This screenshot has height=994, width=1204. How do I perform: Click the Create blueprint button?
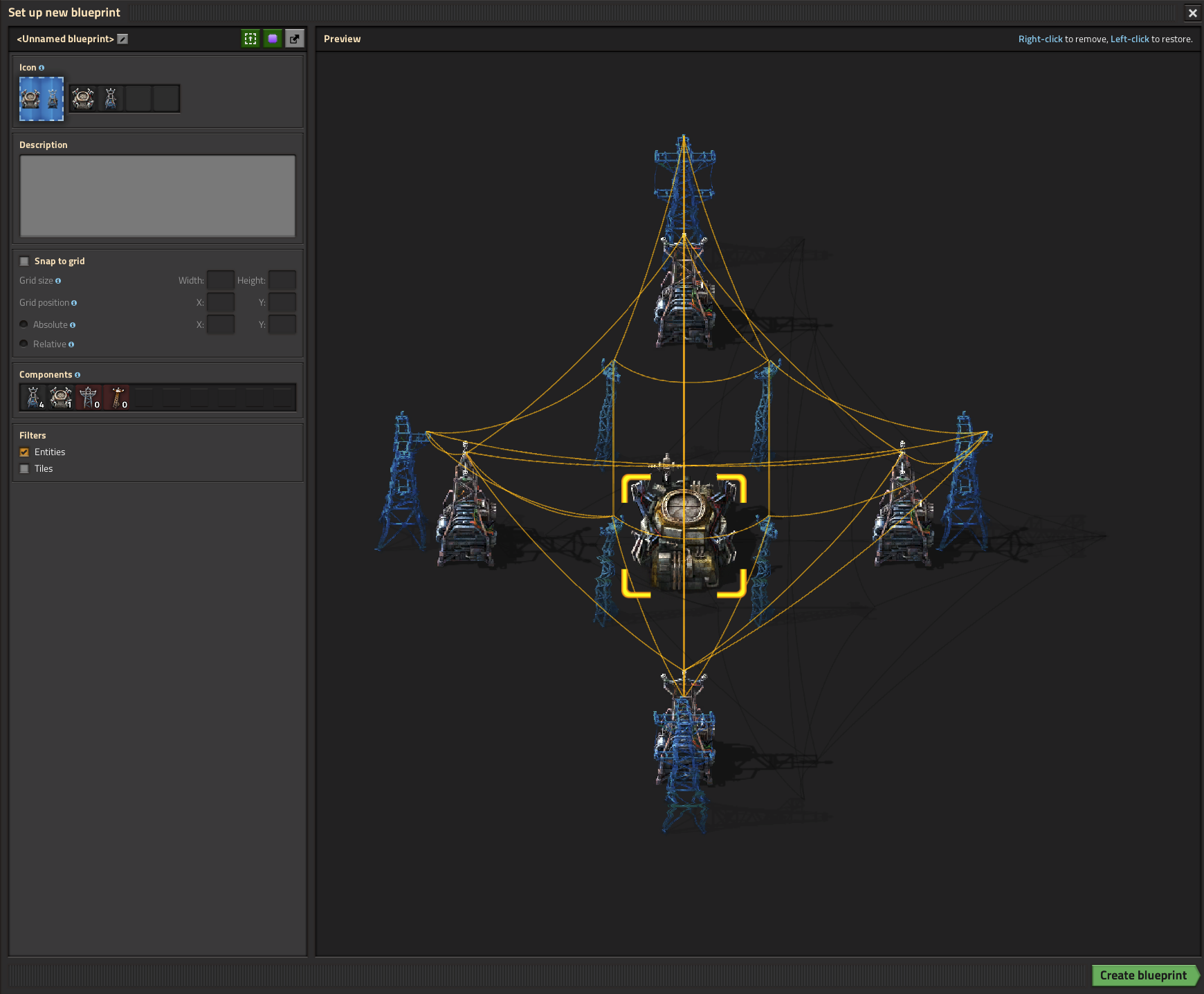click(1145, 975)
